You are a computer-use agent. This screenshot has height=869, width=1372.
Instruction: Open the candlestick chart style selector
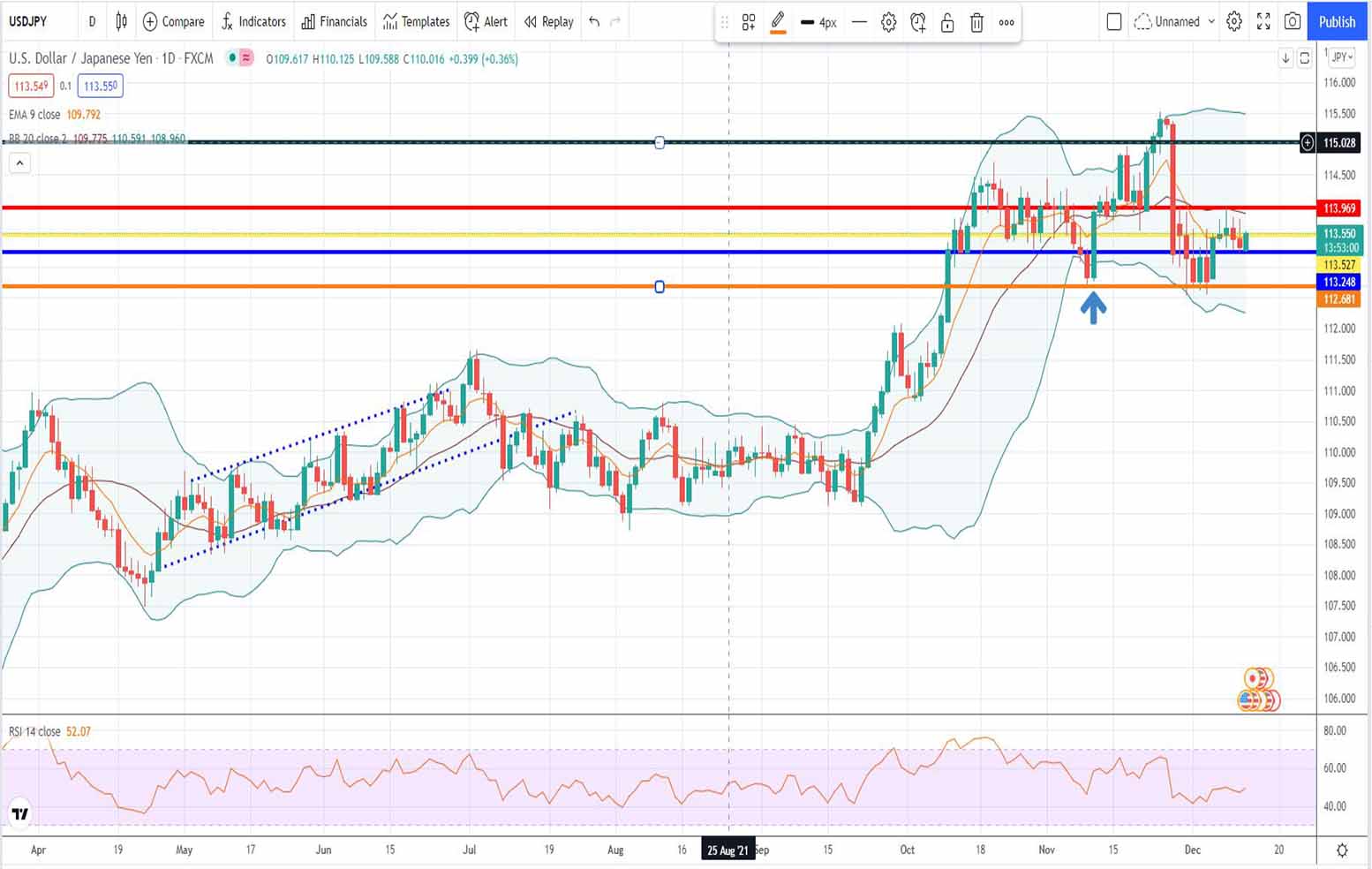click(121, 21)
